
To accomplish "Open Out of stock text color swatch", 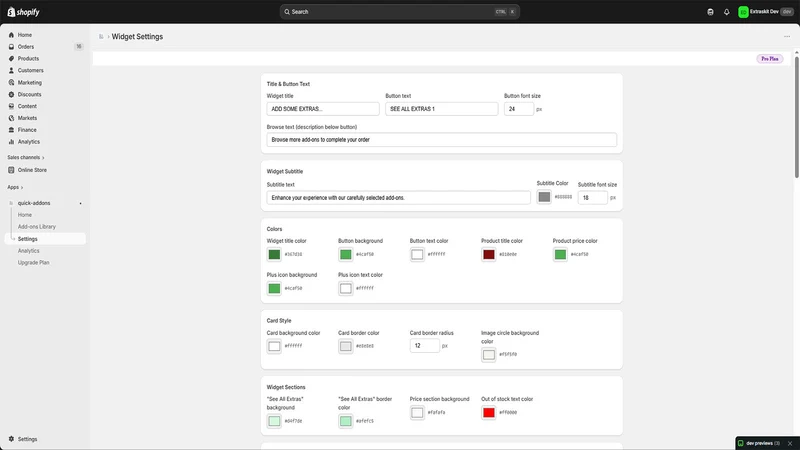I will tap(488, 412).
